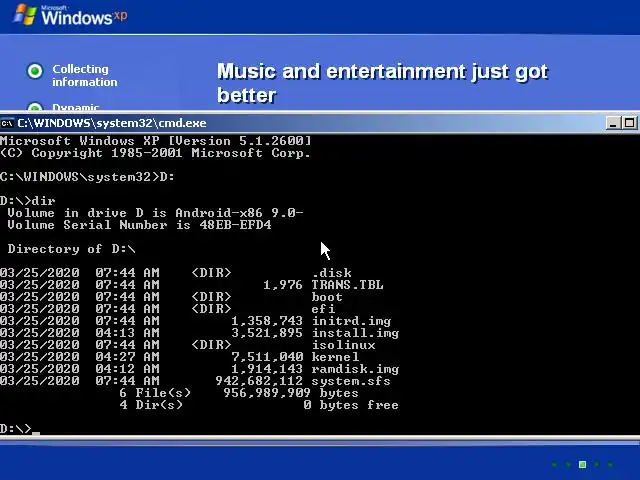Click the Version 5.1.2600 header line
Image resolution: width=640 pixels, height=480 pixels.
156,141
